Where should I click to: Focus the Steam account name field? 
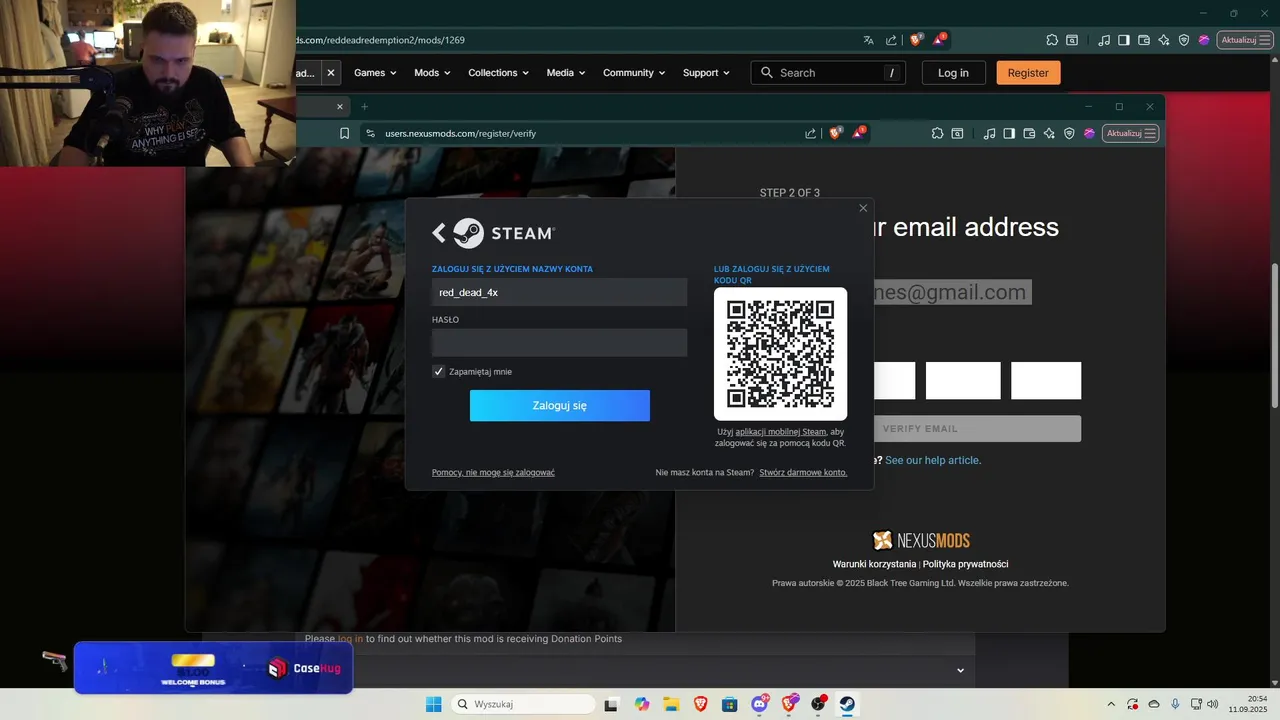pos(559,292)
